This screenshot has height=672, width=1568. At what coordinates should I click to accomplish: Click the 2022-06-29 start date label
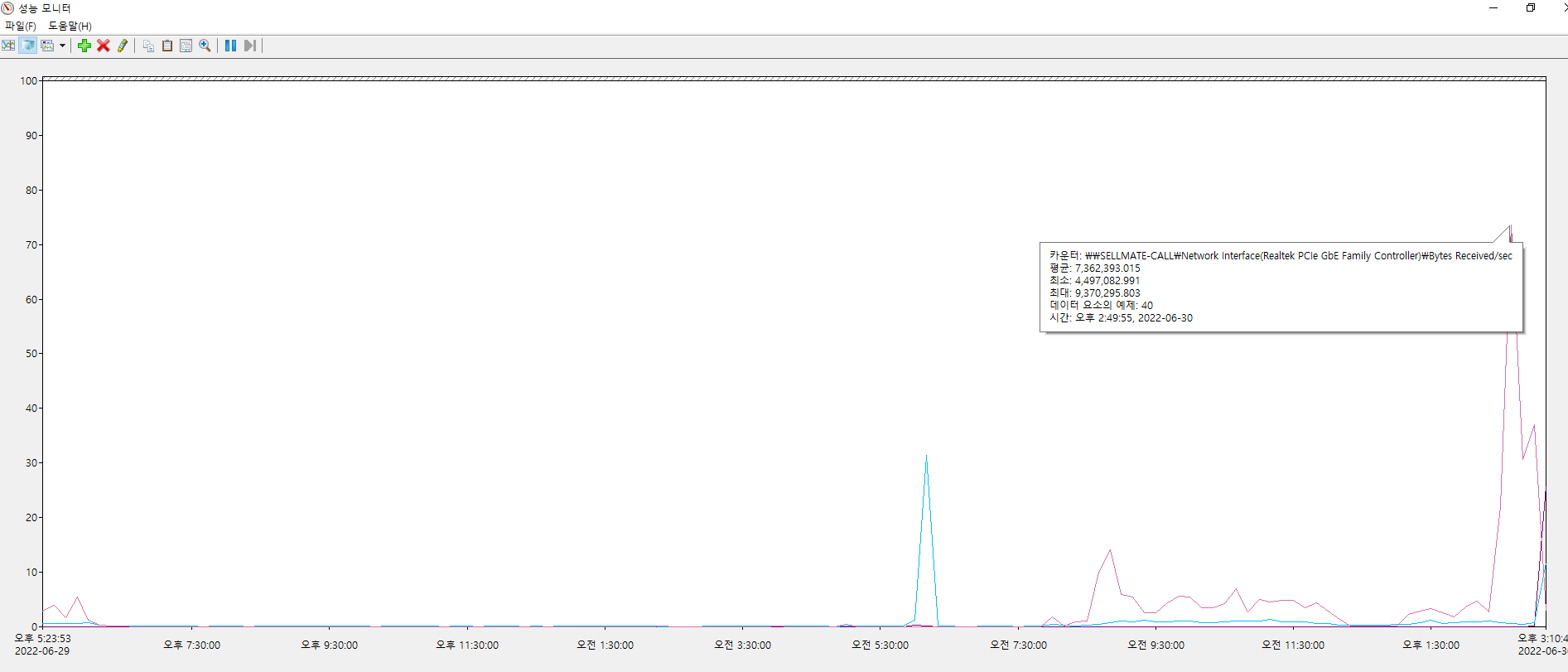[42, 651]
